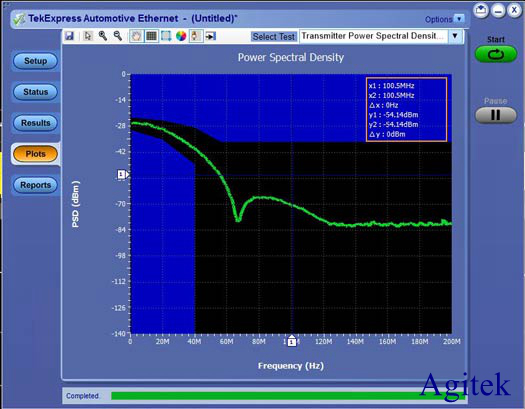Click the y1 : -54.14dBm readout line
Screen dimensions: 525x409
(x=393, y=115)
